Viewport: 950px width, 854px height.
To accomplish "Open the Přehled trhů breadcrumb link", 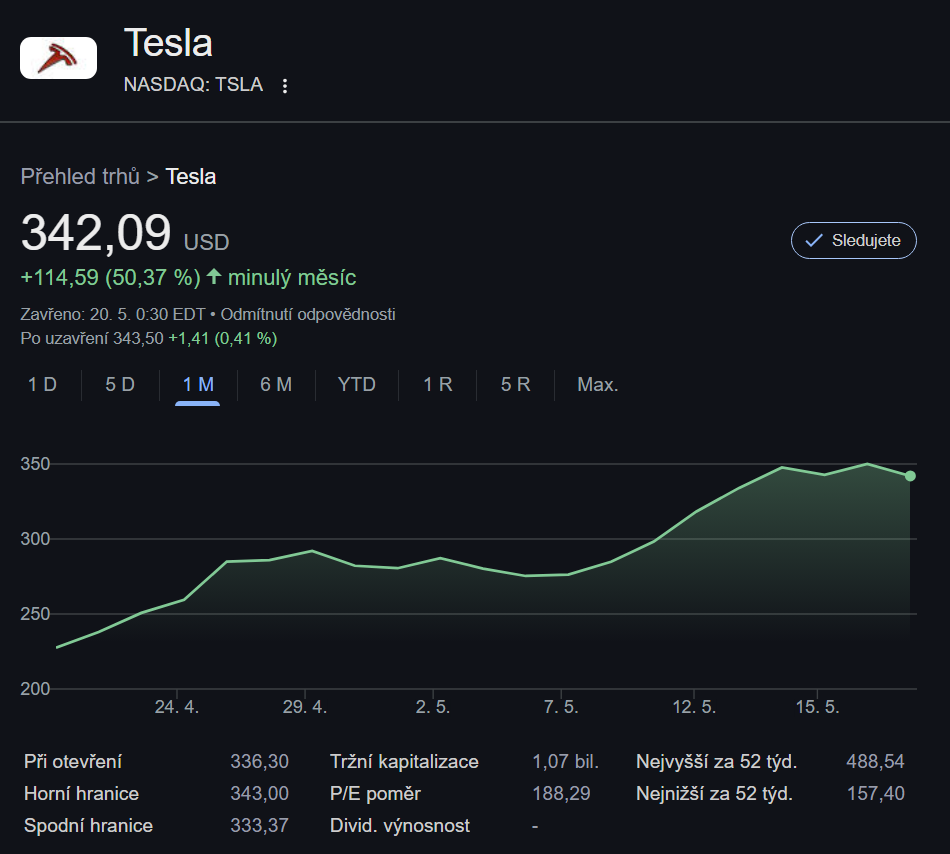I will coord(80,177).
